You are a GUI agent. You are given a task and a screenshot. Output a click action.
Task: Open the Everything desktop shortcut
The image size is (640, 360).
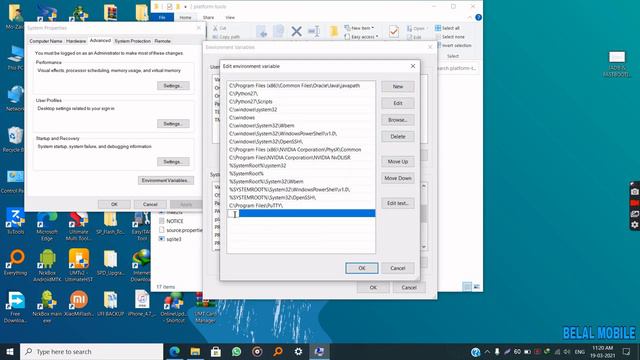(x=16, y=262)
